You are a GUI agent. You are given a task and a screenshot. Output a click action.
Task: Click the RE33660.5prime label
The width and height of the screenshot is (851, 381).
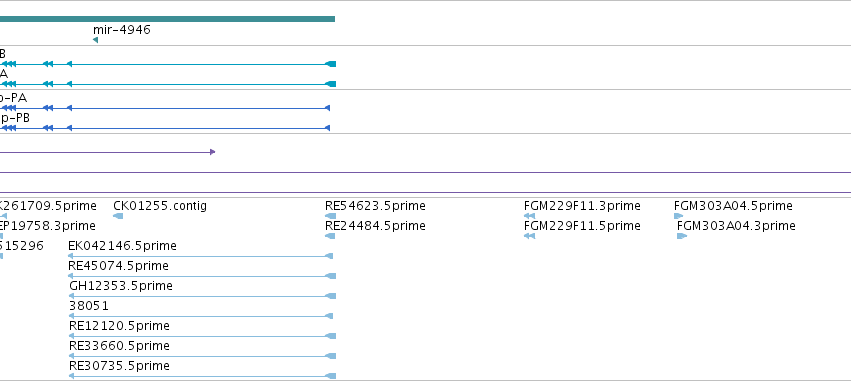coord(119,346)
